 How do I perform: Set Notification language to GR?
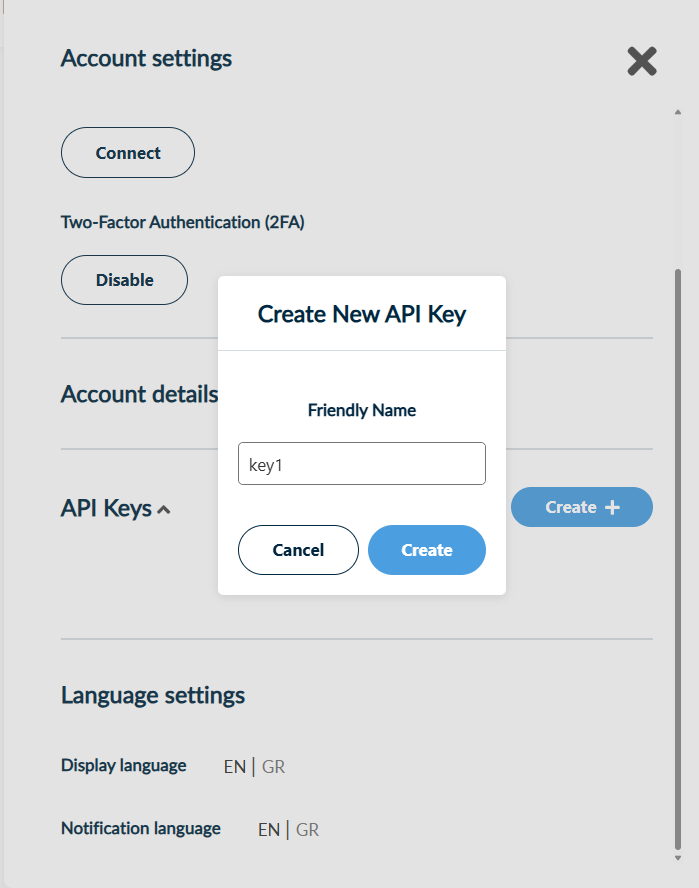point(307,829)
